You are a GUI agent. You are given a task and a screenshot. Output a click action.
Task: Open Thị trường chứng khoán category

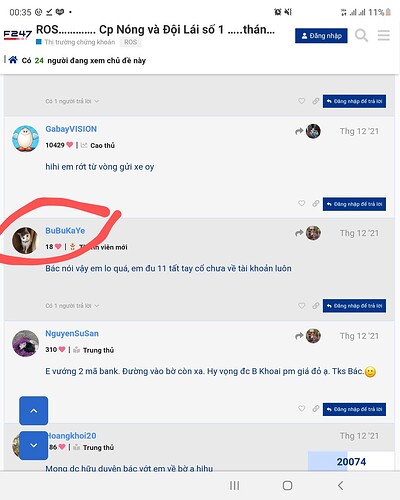click(76, 42)
